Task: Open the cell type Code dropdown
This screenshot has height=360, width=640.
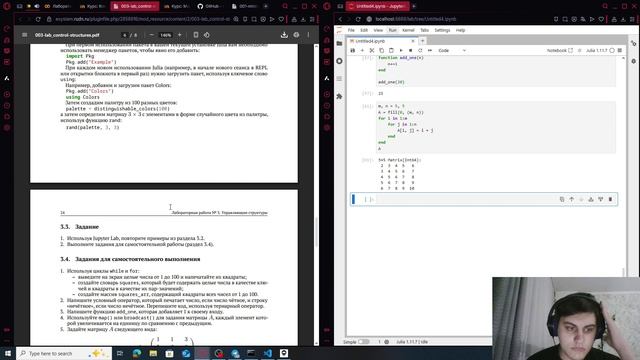Action: (452, 51)
